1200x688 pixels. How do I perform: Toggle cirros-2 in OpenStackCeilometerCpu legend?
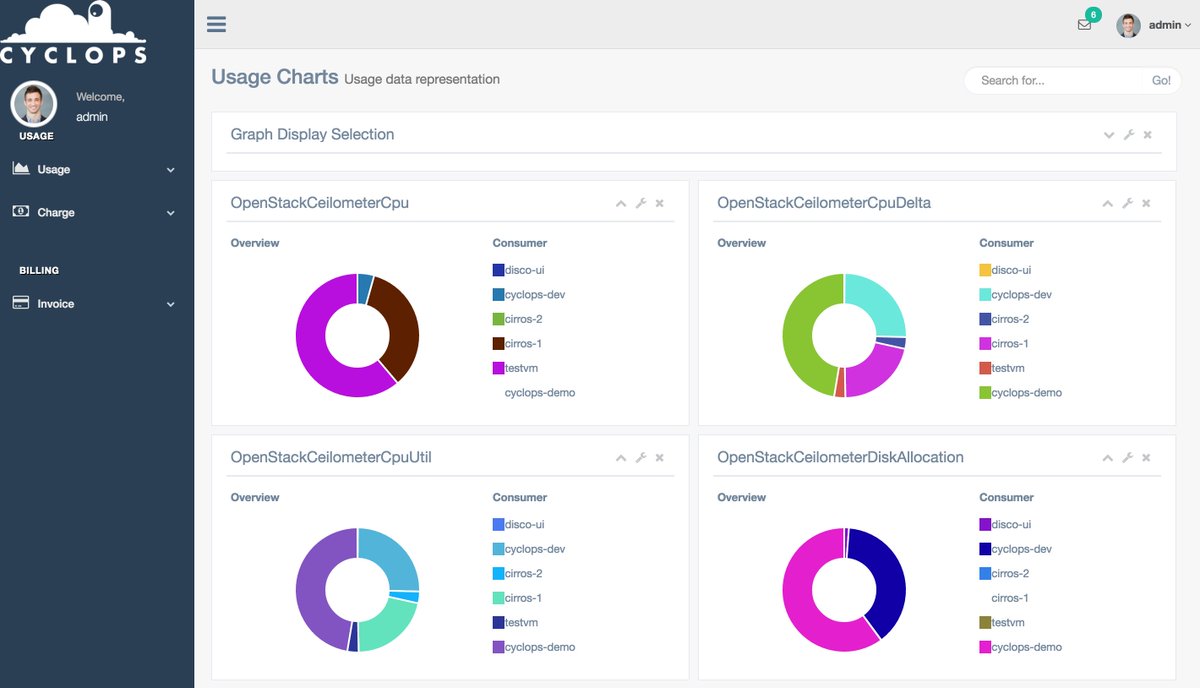518,320
